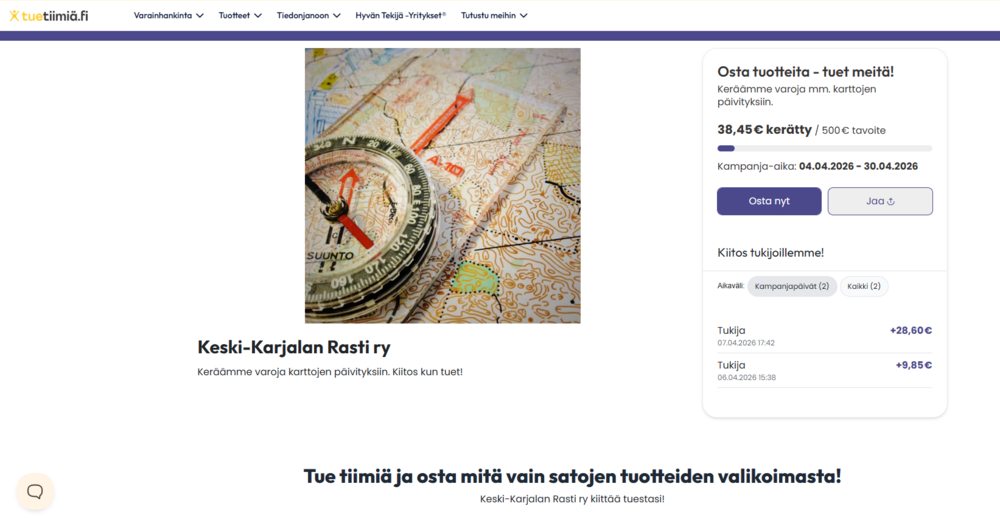Click the Kampanja-aika date range text

(817, 166)
